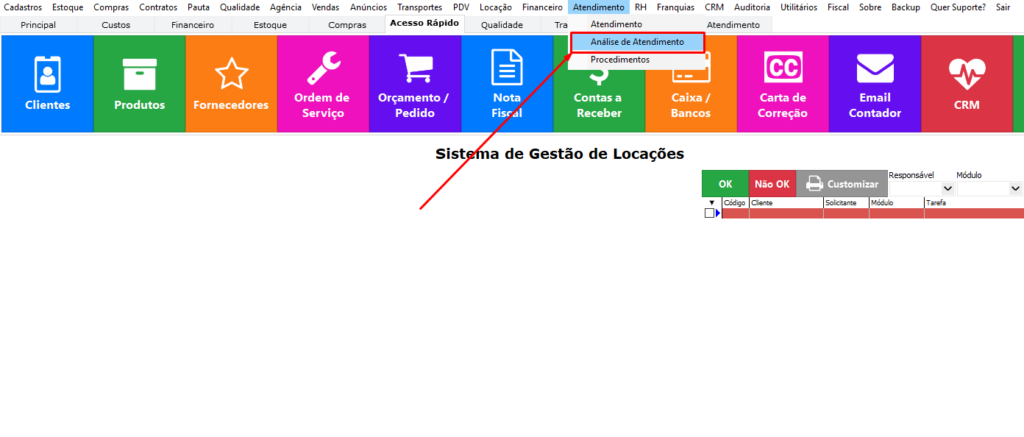
Task: Tick the checkbox in first grid row
Action: (709, 213)
